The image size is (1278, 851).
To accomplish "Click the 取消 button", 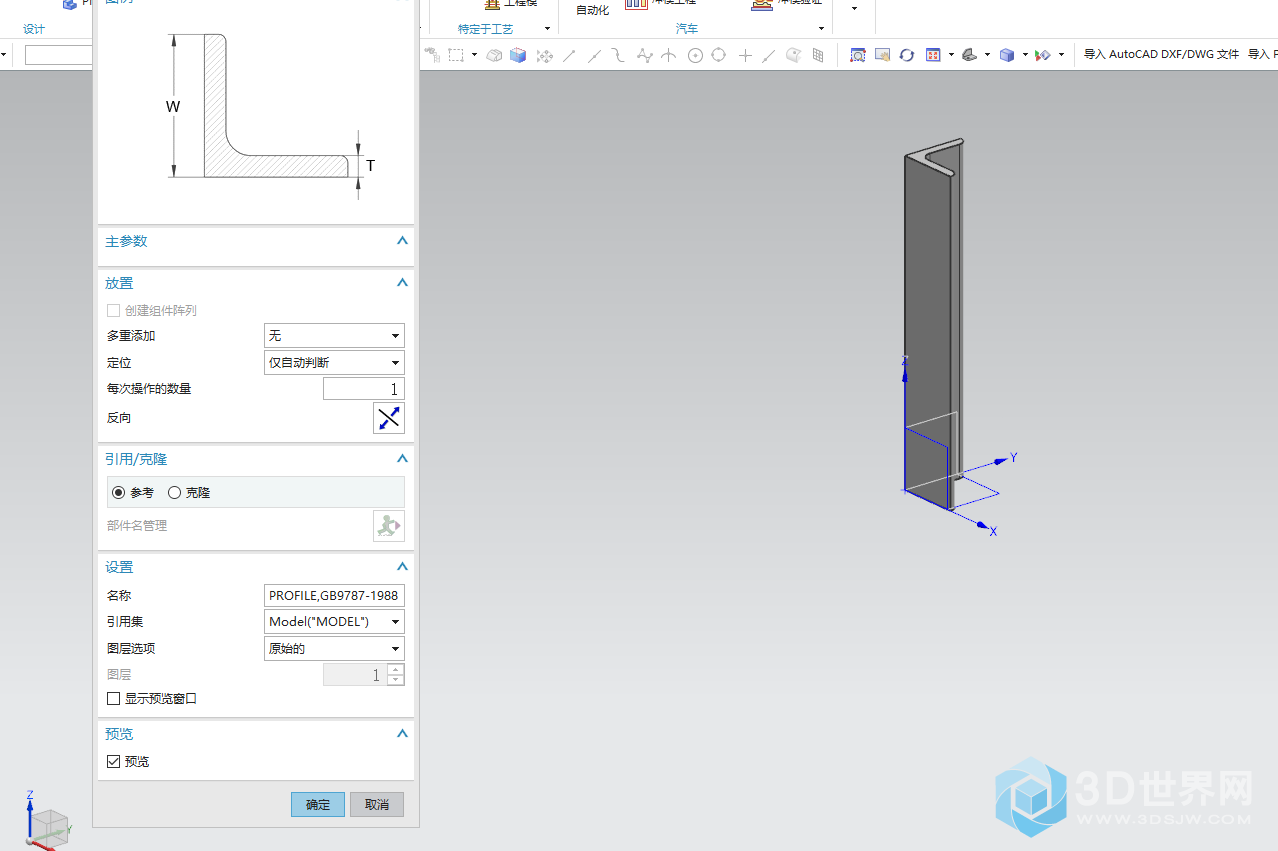I will 376,805.
